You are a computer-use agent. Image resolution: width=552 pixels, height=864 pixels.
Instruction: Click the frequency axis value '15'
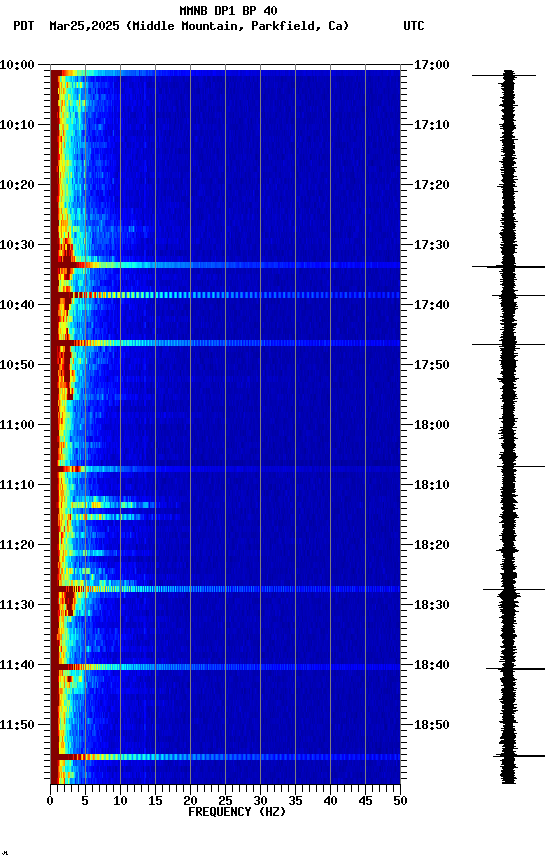[x=155, y=801]
